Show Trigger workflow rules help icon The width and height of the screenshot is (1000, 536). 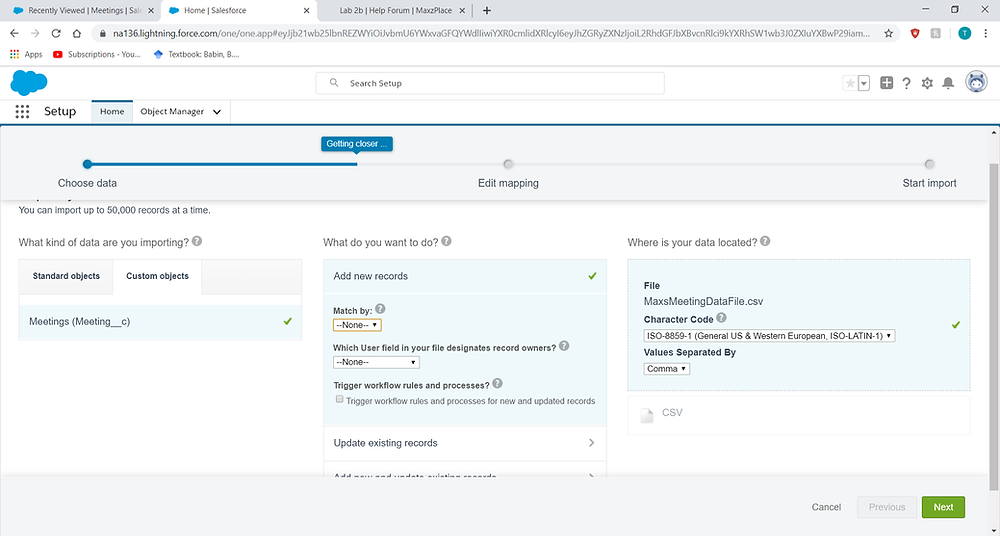[x=497, y=383]
